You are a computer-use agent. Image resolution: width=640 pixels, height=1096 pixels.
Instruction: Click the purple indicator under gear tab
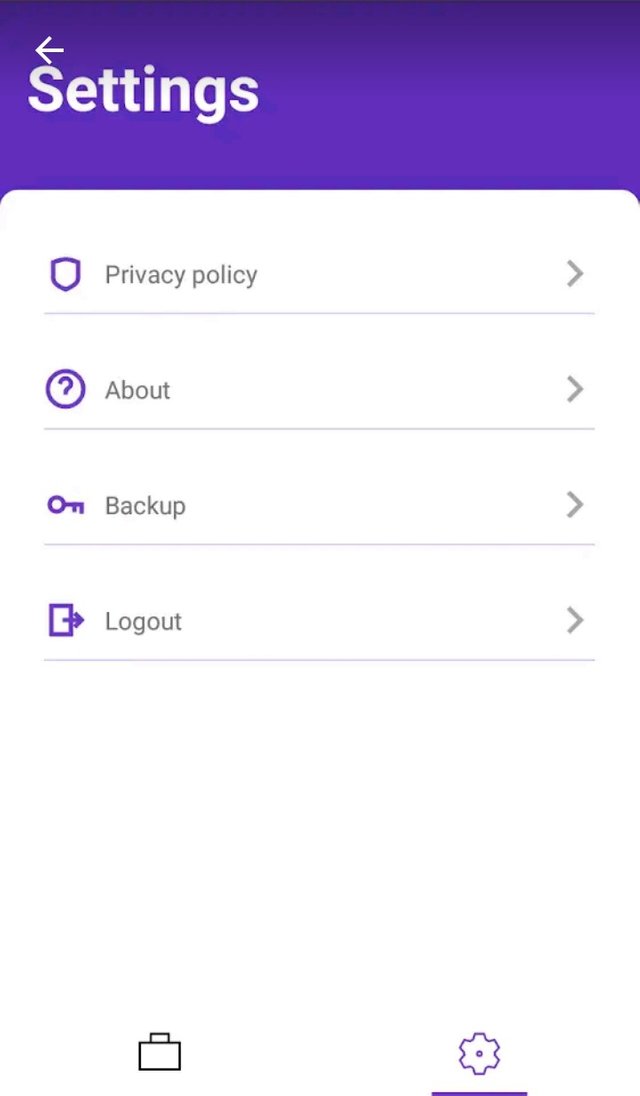[479, 1093]
